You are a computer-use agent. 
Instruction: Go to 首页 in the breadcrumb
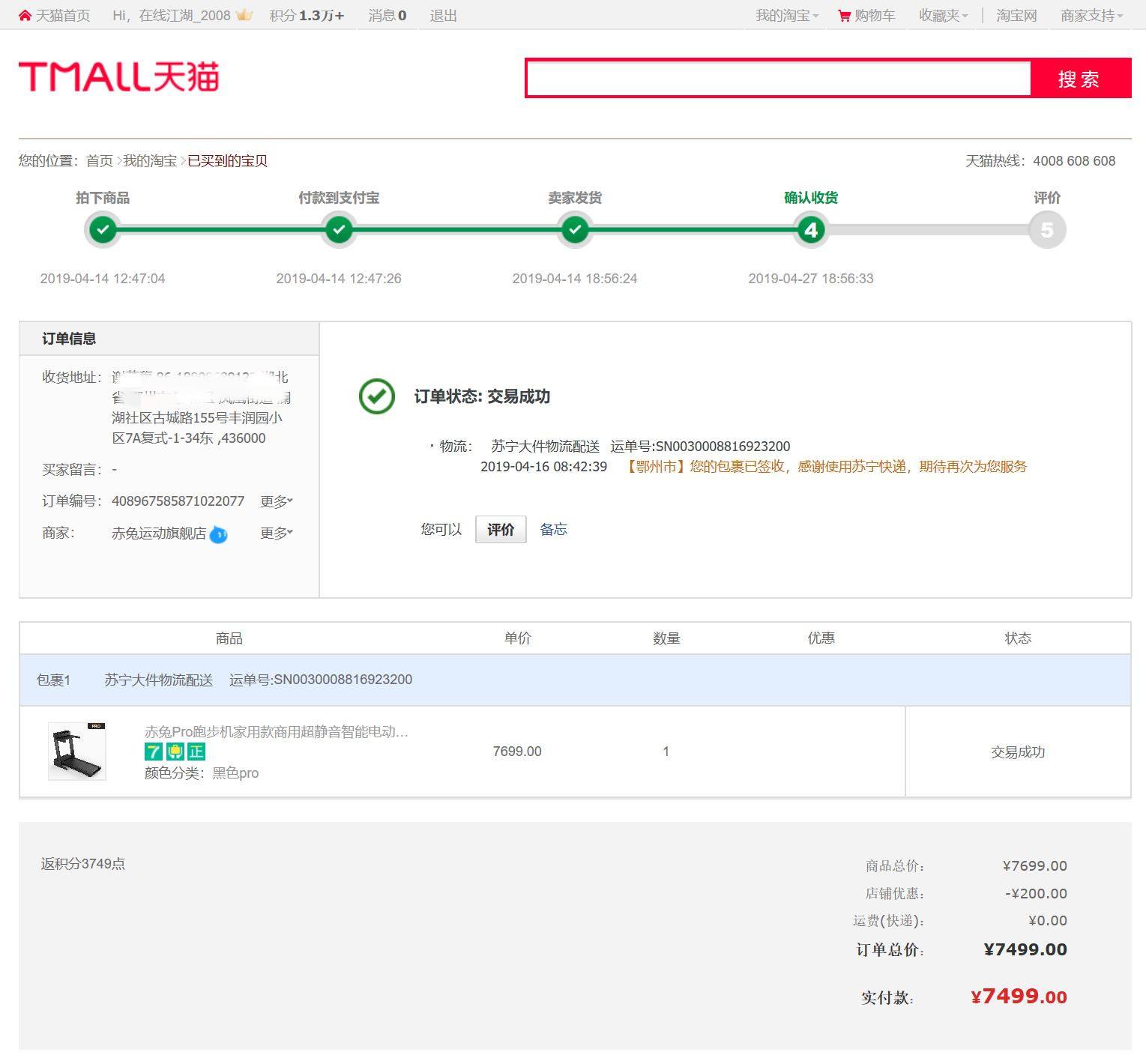tap(100, 161)
